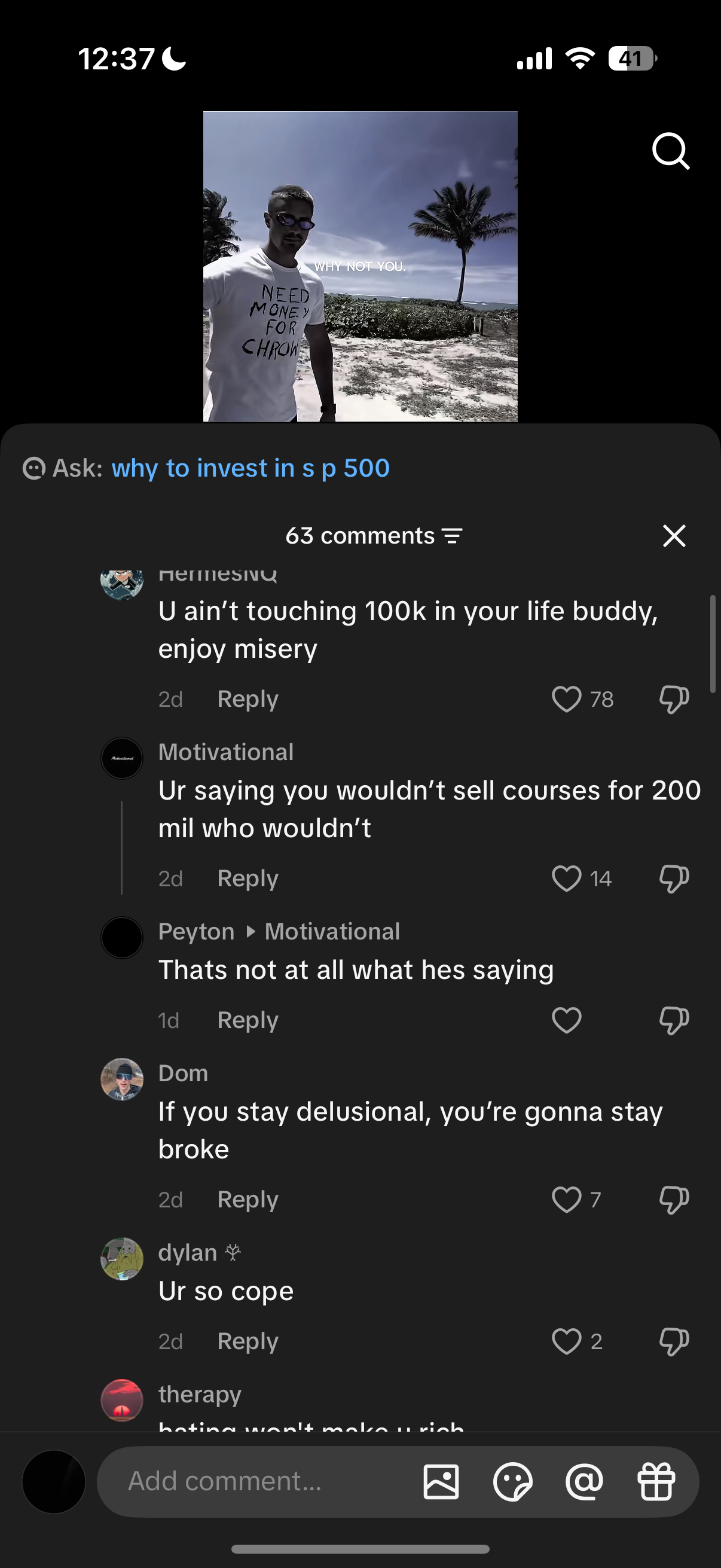Like Peyton's reply
721x1568 pixels.
pyautogui.click(x=566, y=1020)
